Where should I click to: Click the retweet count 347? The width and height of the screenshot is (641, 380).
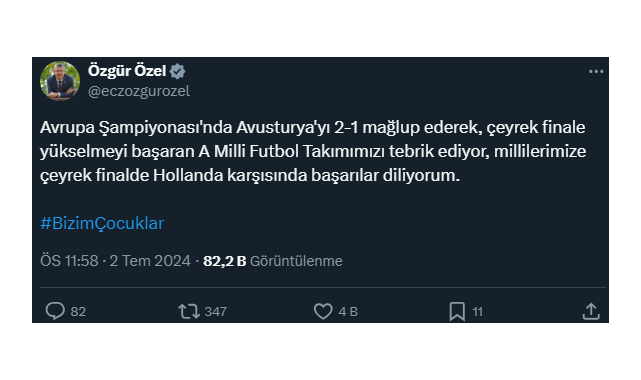coord(215,312)
